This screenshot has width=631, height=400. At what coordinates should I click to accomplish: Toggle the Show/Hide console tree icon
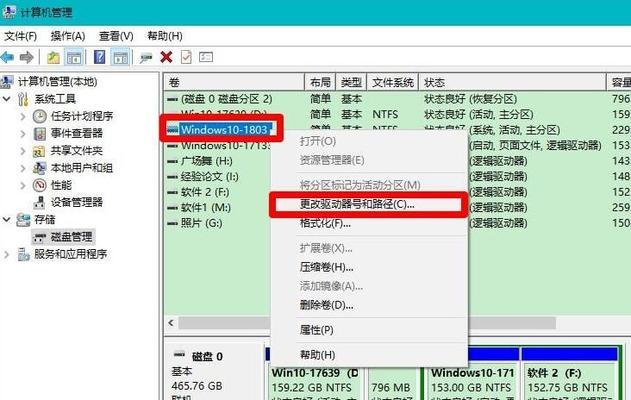coord(74,58)
